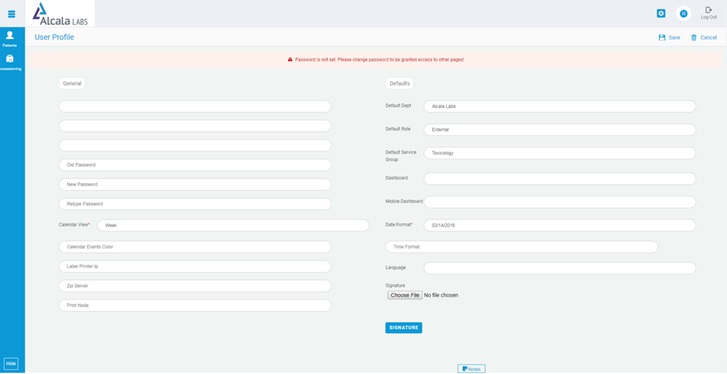This screenshot has width=727, height=374.
Task: Open the hamburger menu icon
Action: pos(12,14)
